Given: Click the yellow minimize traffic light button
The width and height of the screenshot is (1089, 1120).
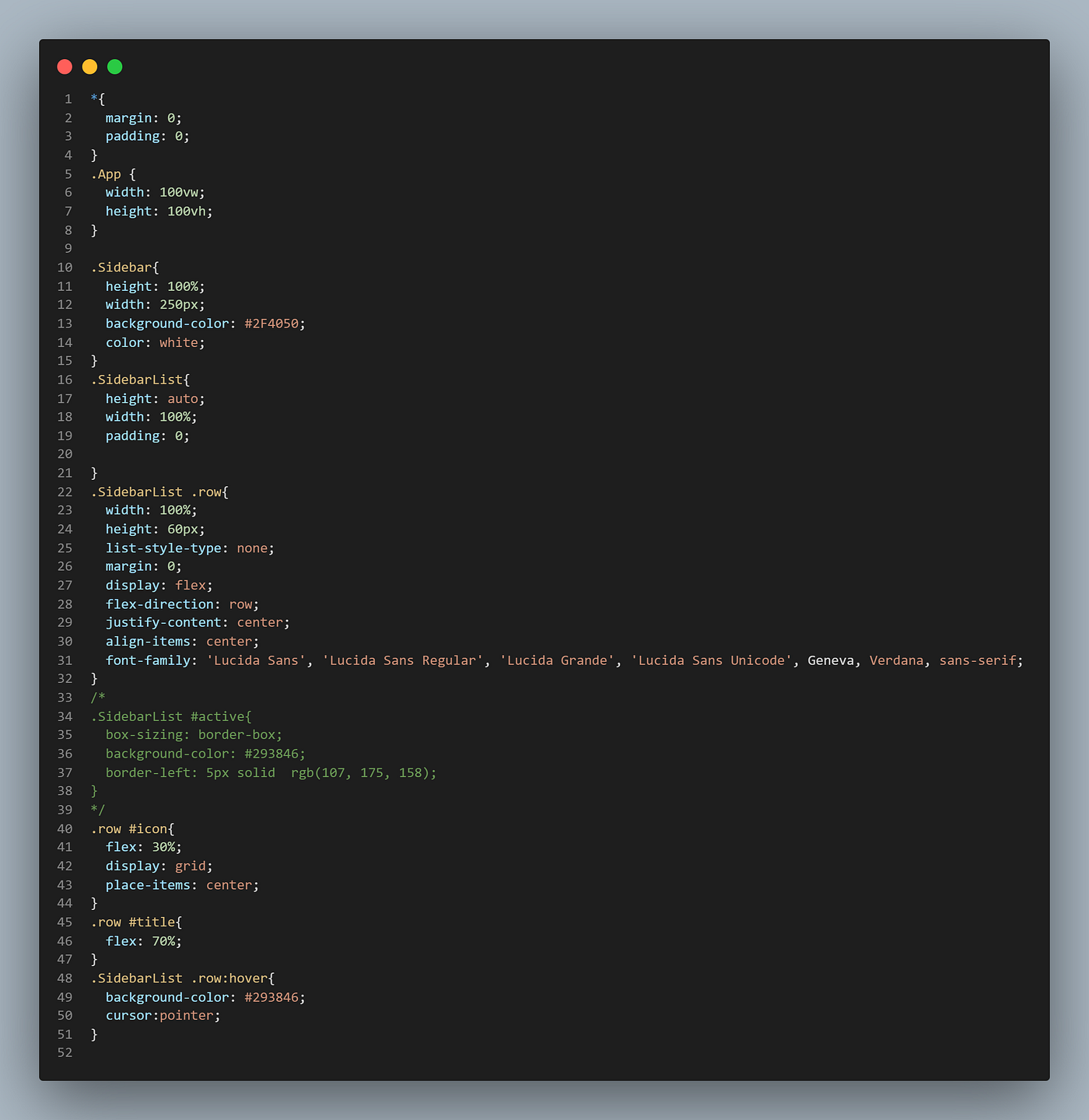Looking at the screenshot, I should tap(89, 67).
